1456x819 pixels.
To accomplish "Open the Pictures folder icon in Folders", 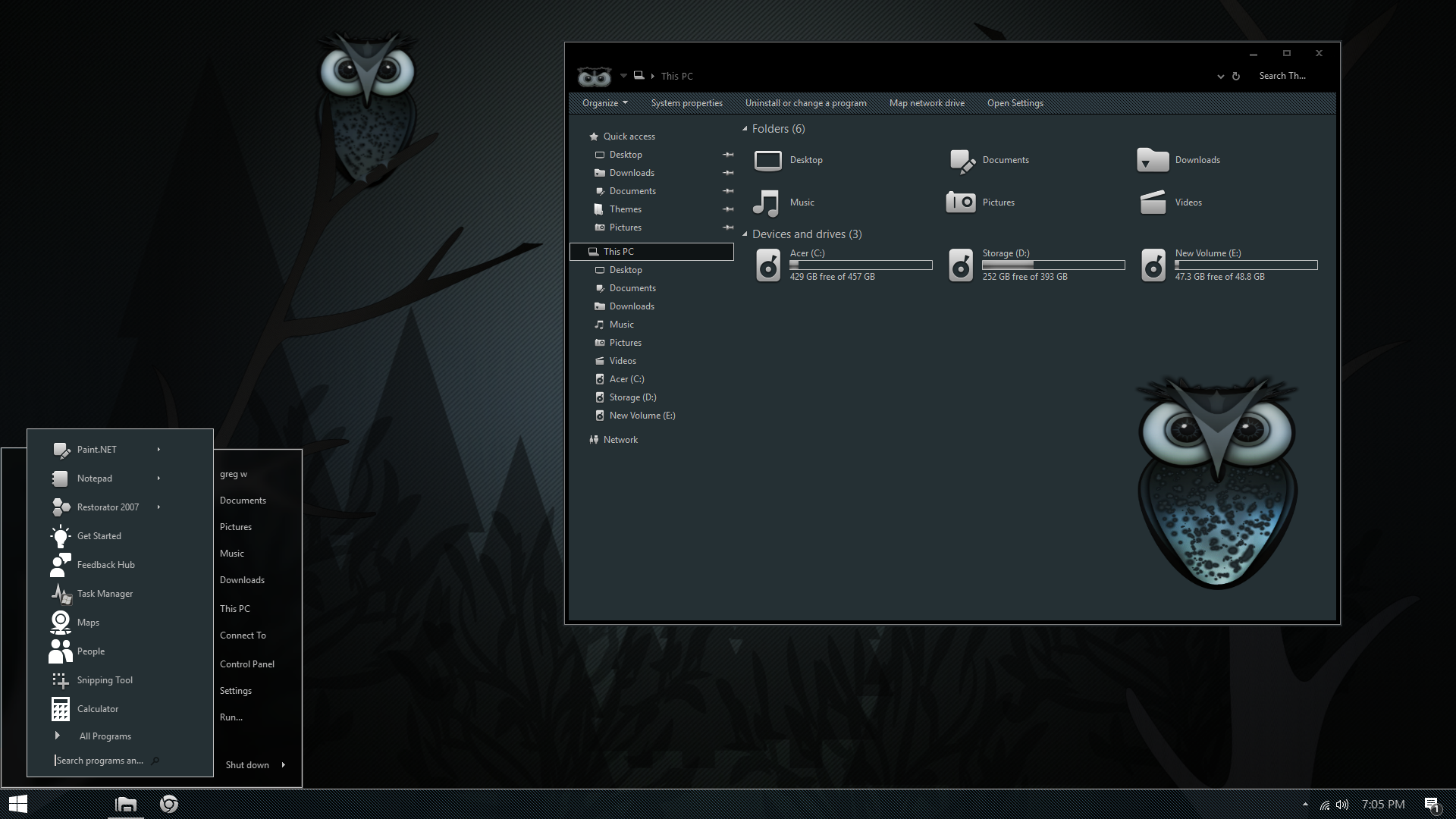I will click(x=960, y=202).
